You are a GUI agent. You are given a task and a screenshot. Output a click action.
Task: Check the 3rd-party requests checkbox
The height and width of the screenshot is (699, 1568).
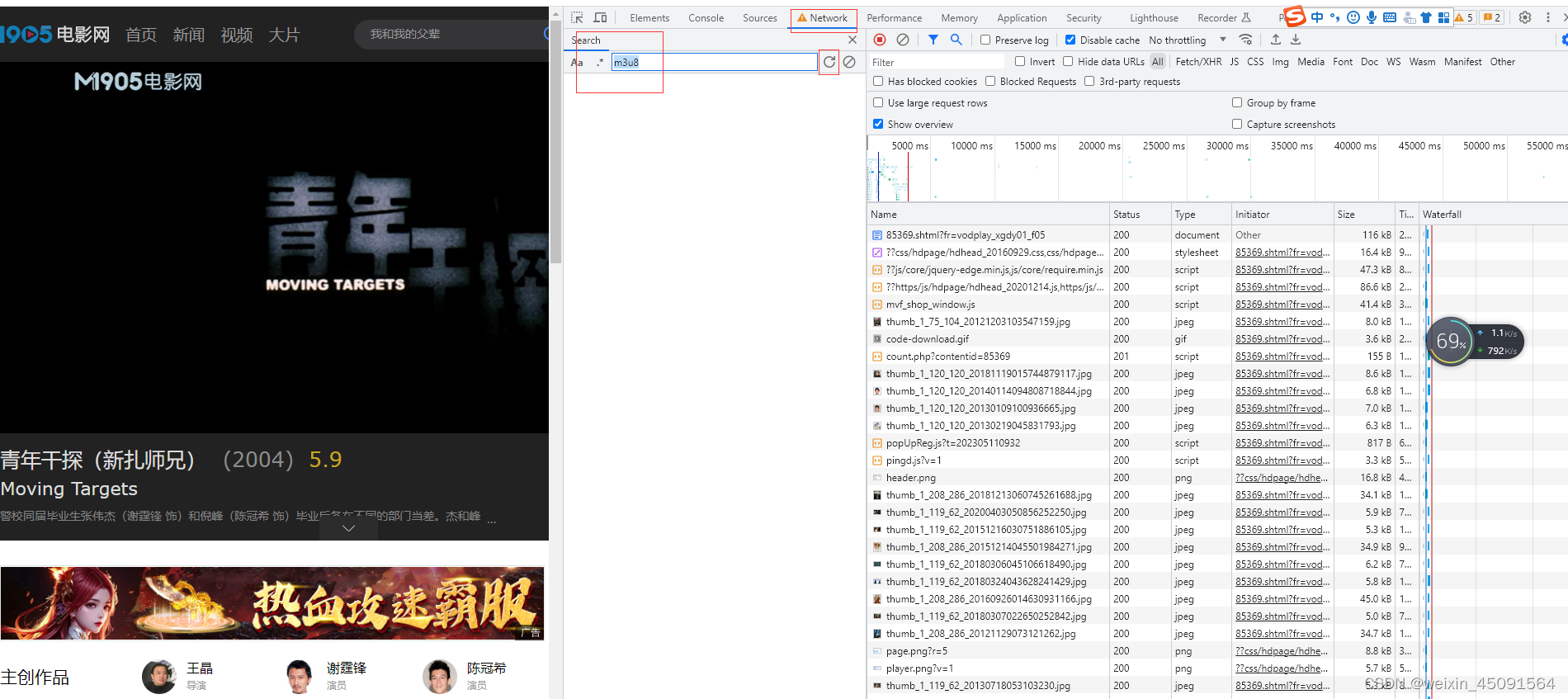[1089, 81]
